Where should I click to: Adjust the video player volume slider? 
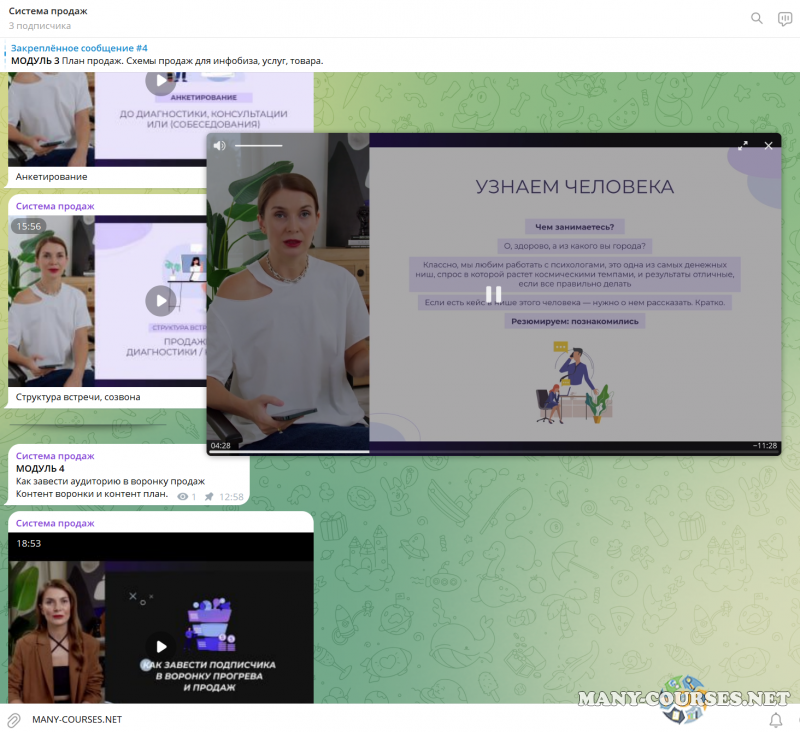click(x=258, y=145)
